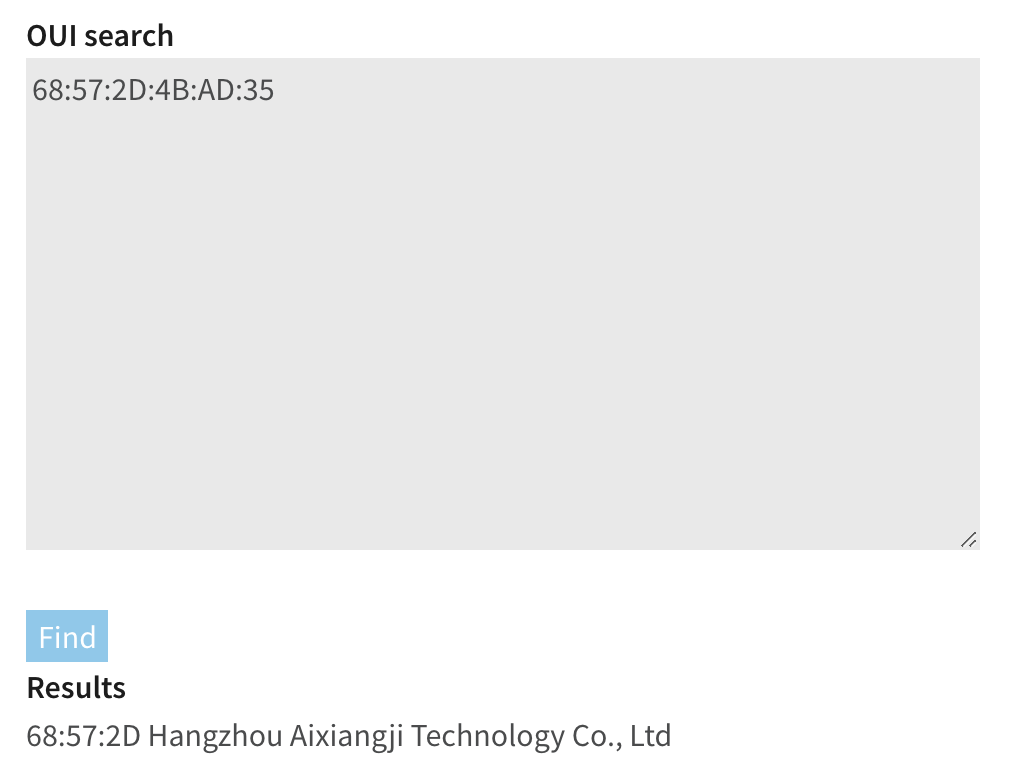Screen dimensions: 1028x774
Task: Click the MAC address 68:57:2D:4B:AD:35 text
Action: point(153,91)
